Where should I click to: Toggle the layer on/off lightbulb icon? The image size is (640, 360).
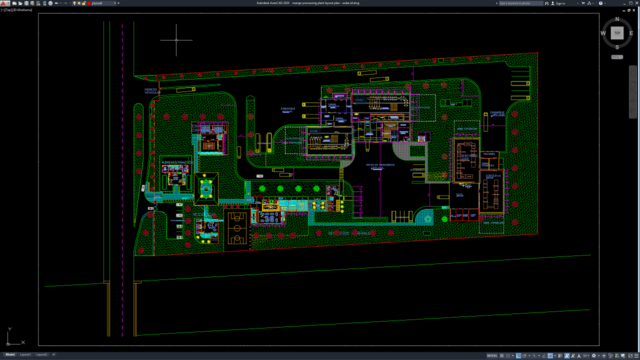click(74, 3)
